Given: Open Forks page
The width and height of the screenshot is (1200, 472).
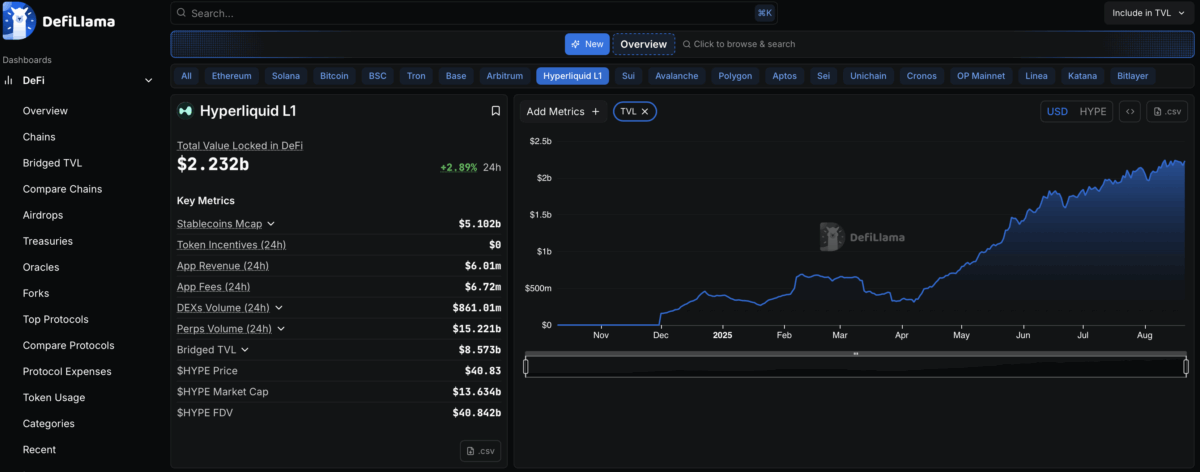Looking at the screenshot, I should (x=36, y=293).
